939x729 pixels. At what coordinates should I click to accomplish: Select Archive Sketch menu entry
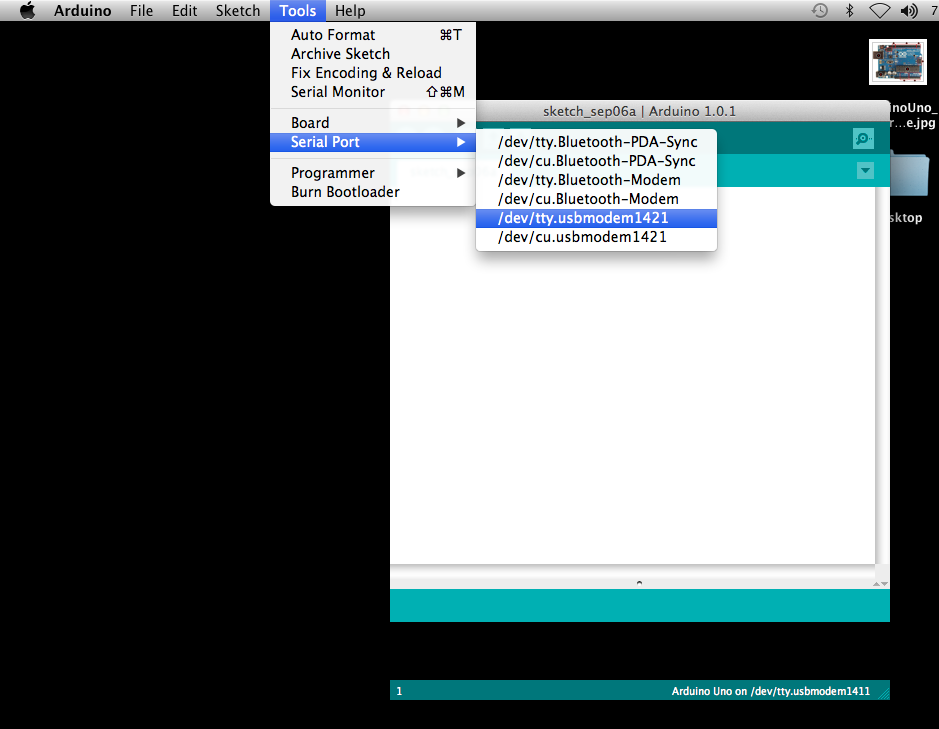point(373,54)
